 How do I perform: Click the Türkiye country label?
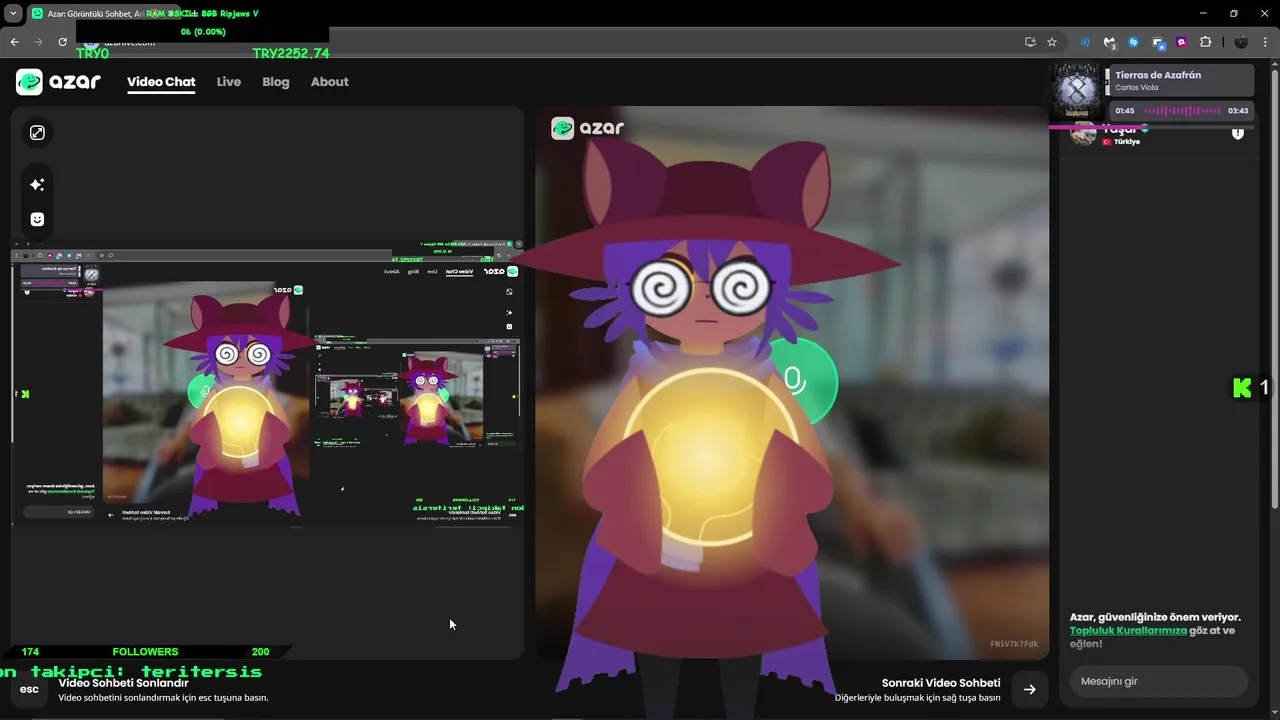point(1126,142)
